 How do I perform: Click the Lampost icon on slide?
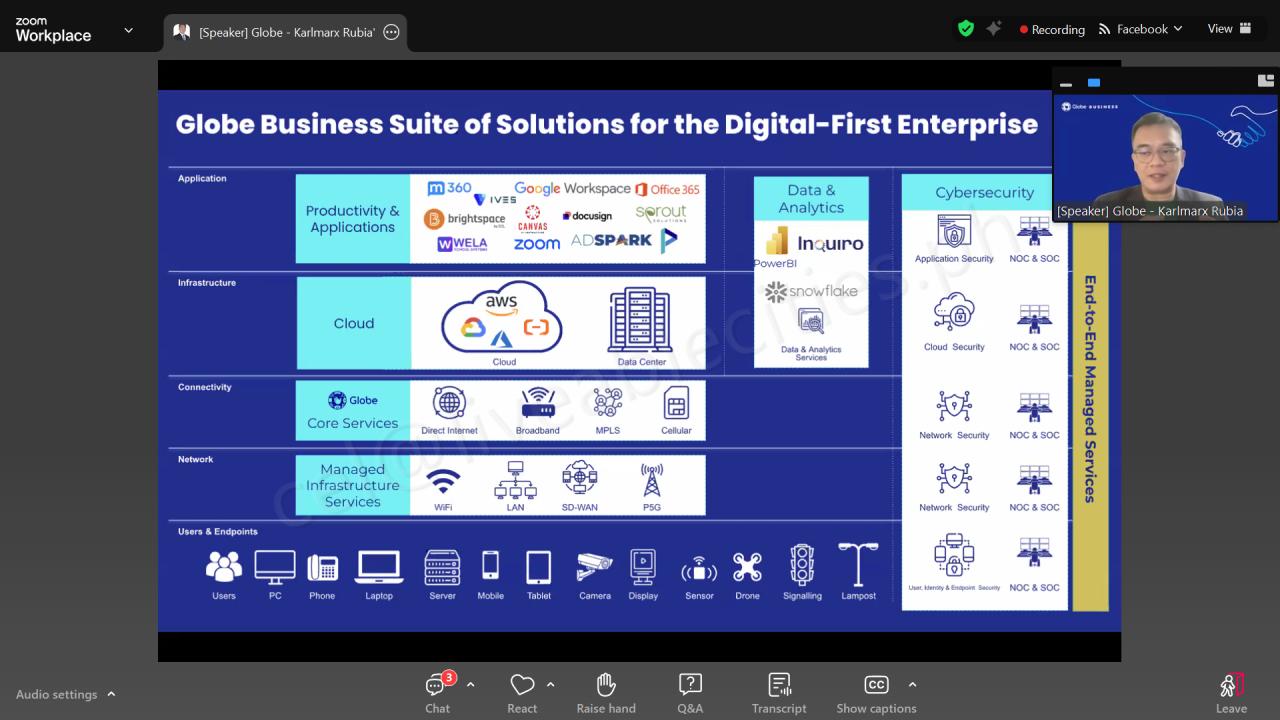pyautogui.click(x=858, y=565)
